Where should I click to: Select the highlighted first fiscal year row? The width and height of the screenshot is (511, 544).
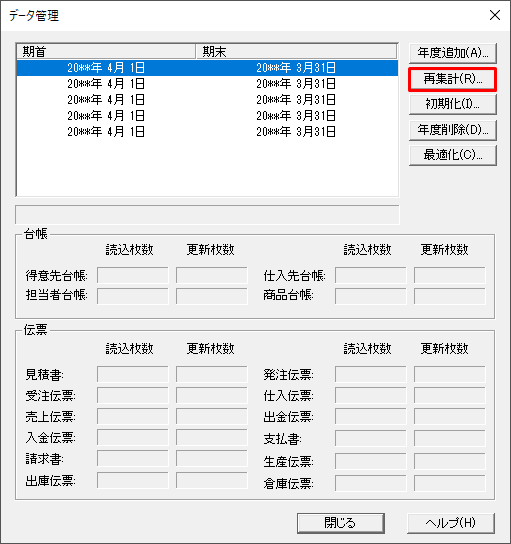point(207,68)
